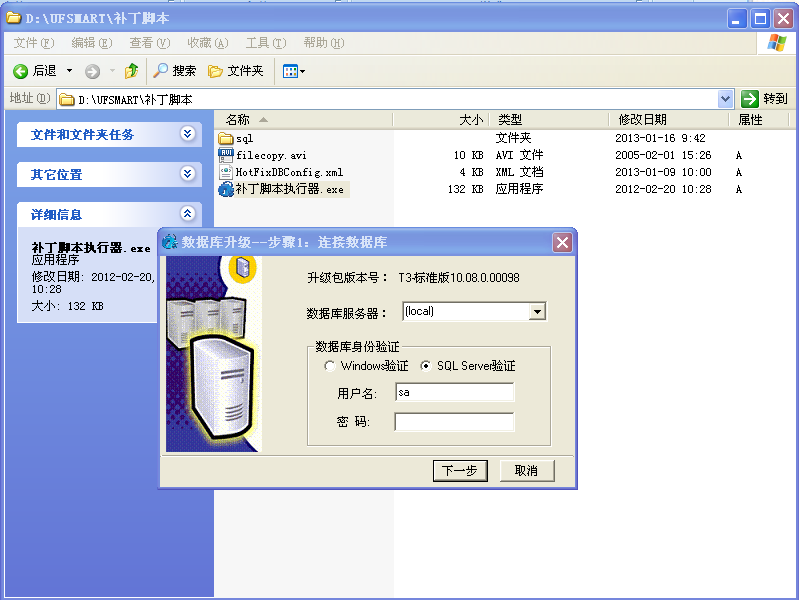The height and width of the screenshot is (600, 799).
Task: Open the 工具(T) menu
Action: [x=266, y=43]
